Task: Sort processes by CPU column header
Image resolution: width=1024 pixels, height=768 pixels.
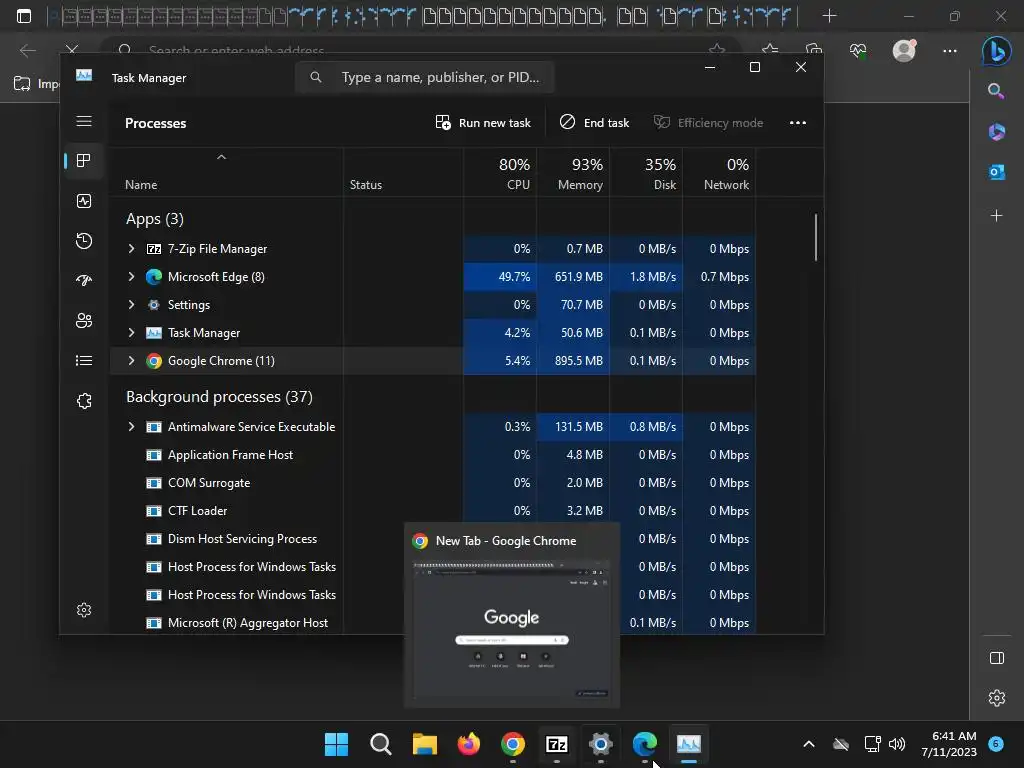Action: (500, 173)
